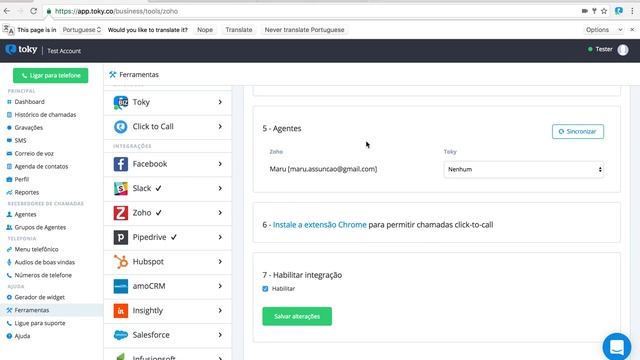640x360 pixels.
Task: Open Agentes in sidebar
Action: (x=25, y=214)
